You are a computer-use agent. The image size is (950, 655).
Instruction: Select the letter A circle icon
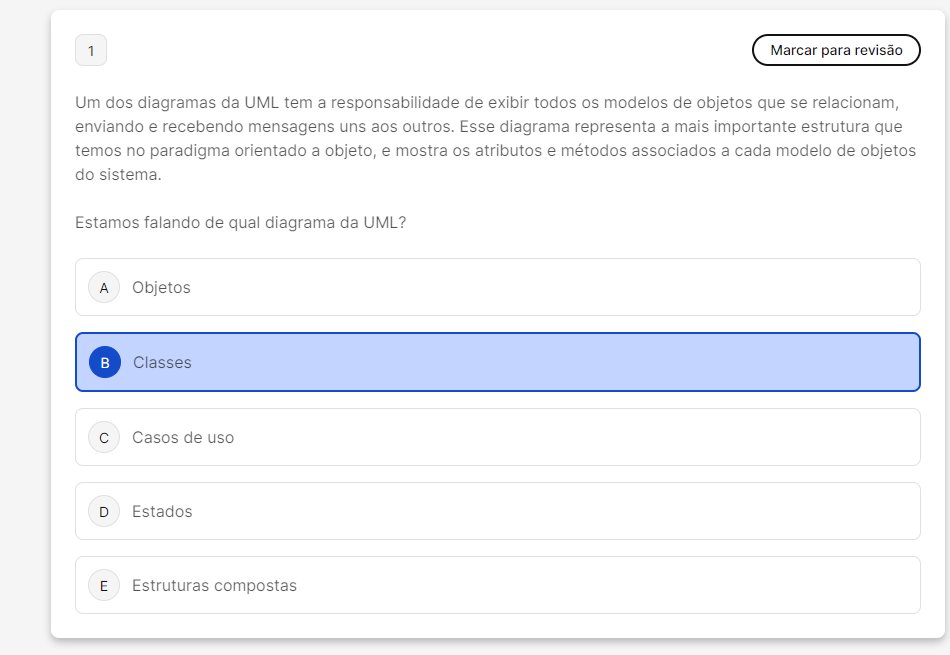tap(104, 288)
